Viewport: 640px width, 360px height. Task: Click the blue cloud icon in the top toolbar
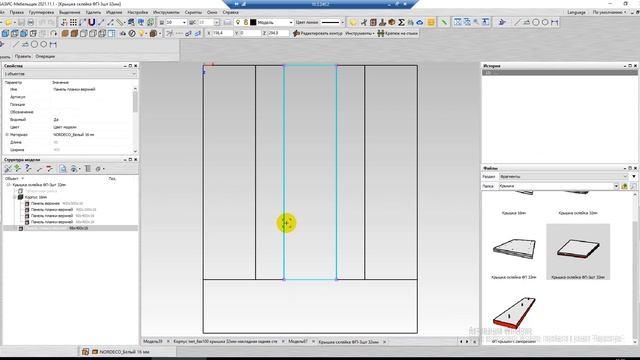pyautogui.click(x=420, y=22)
